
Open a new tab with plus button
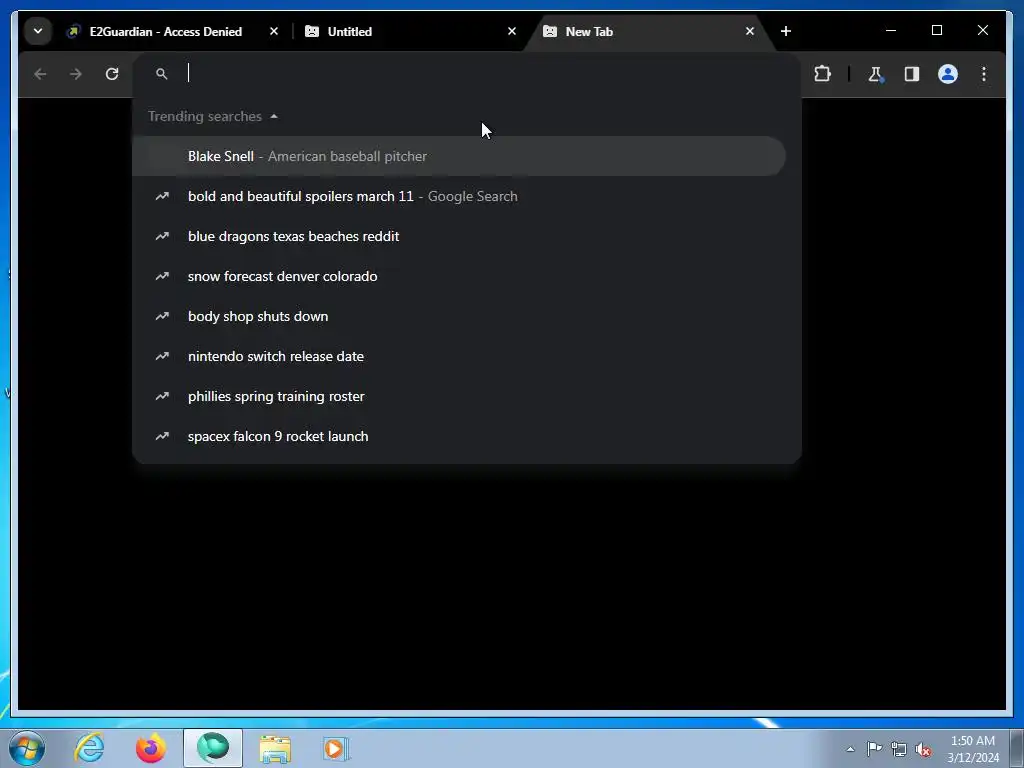click(x=786, y=31)
